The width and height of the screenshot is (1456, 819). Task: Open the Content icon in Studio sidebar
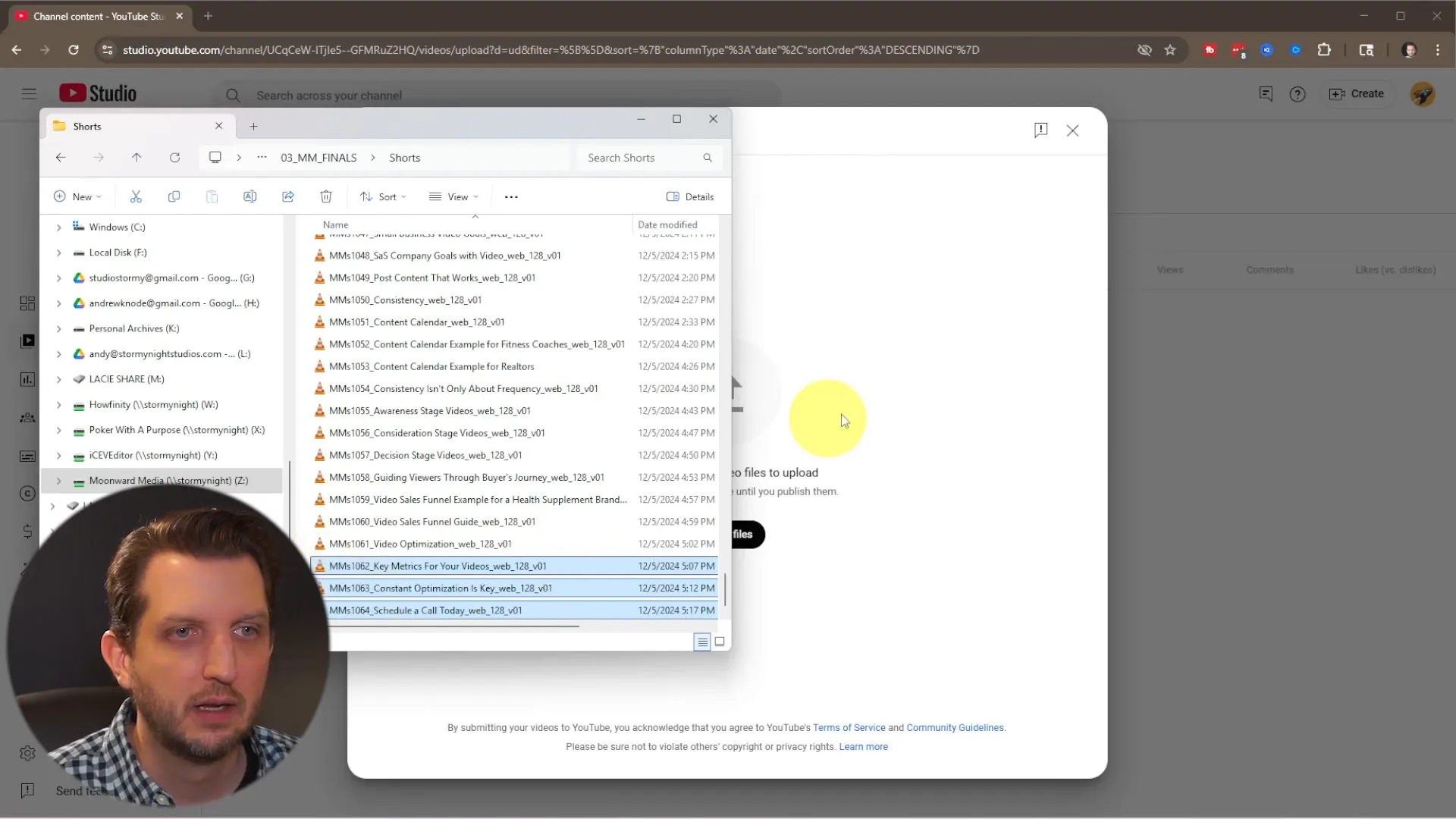[x=27, y=340]
